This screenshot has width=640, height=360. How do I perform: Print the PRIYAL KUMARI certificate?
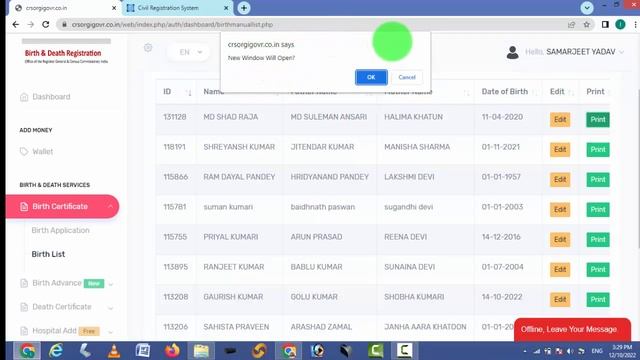coord(598,240)
